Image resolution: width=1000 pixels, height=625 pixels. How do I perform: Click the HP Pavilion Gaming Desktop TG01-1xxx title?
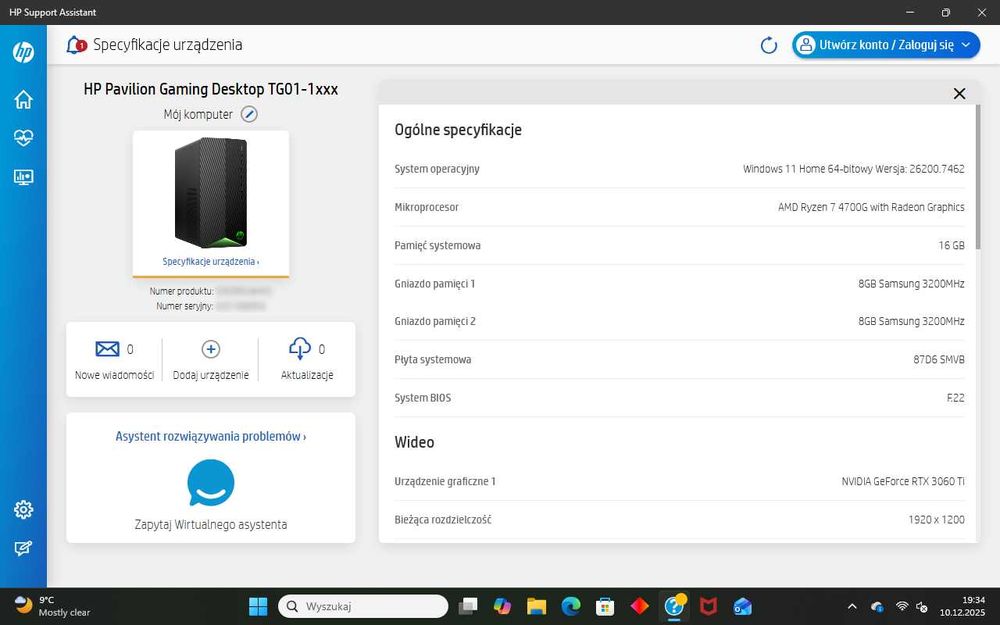tap(210, 89)
